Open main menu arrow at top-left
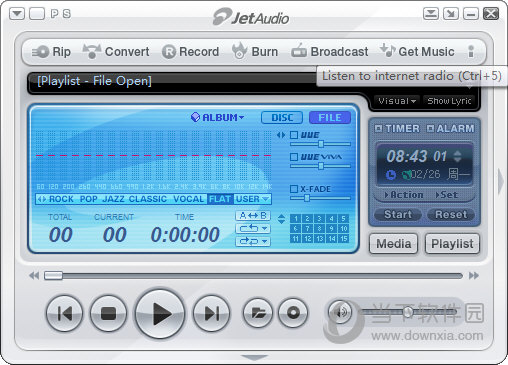 (17, 14)
